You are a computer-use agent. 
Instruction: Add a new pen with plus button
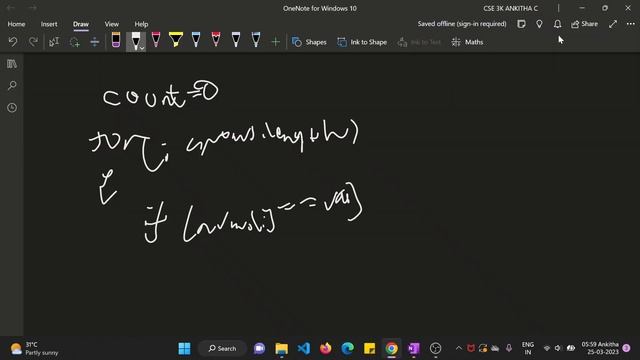point(276,42)
